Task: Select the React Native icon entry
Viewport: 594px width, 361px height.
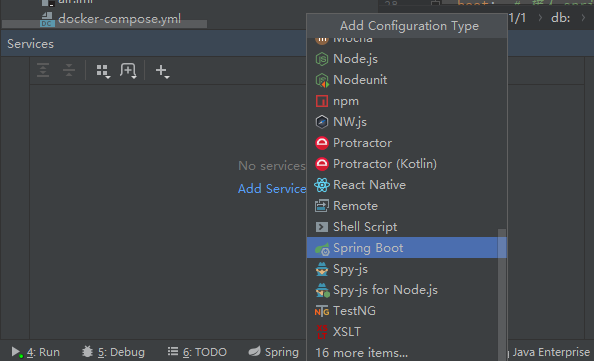Action: [322, 185]
